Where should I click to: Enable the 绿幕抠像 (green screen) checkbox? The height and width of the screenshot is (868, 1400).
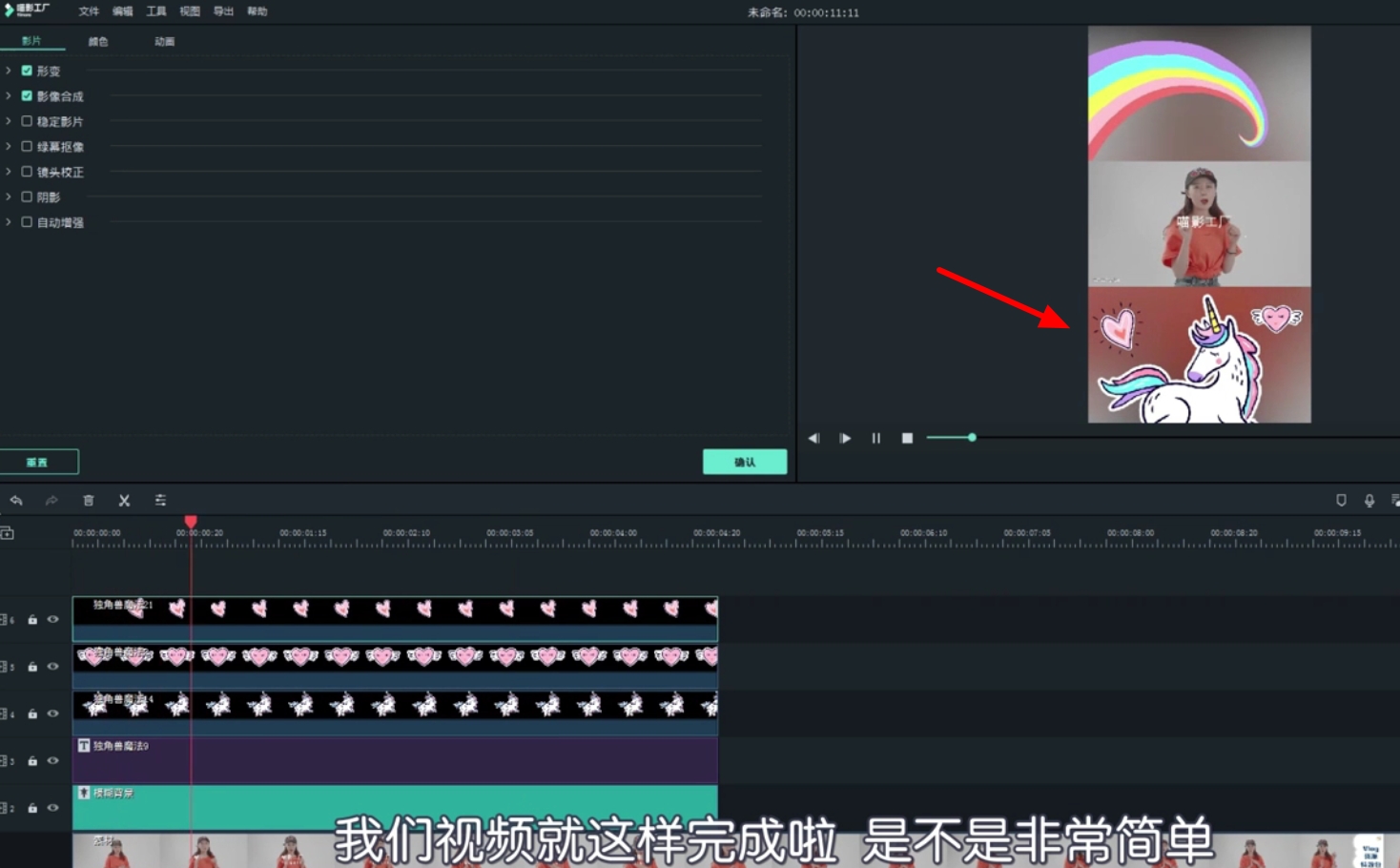point(27,146)
